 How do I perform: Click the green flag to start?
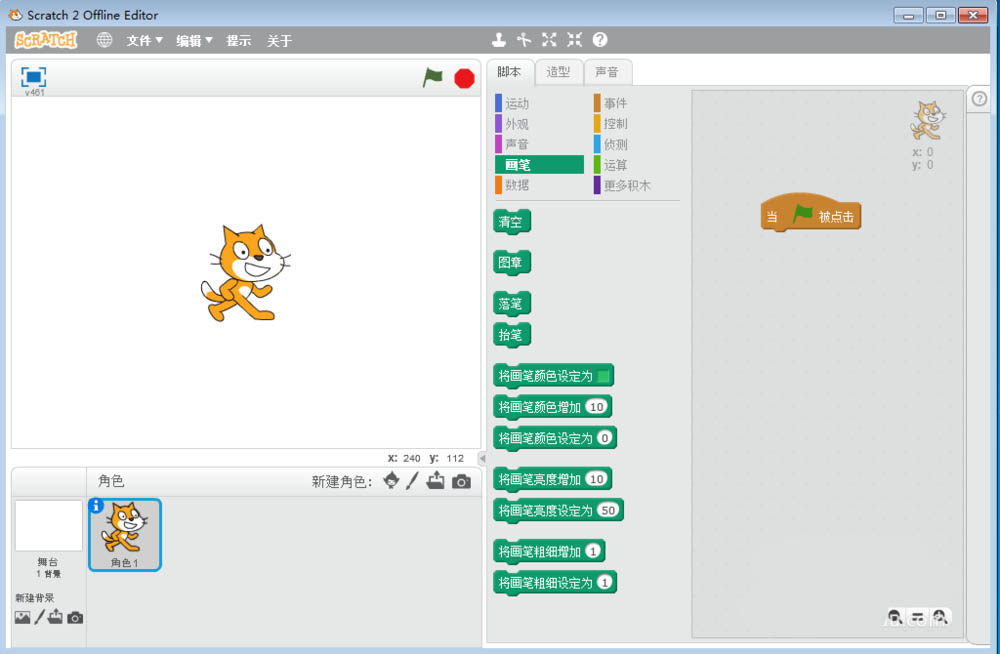pyautogui.click(x=432, y=78)
